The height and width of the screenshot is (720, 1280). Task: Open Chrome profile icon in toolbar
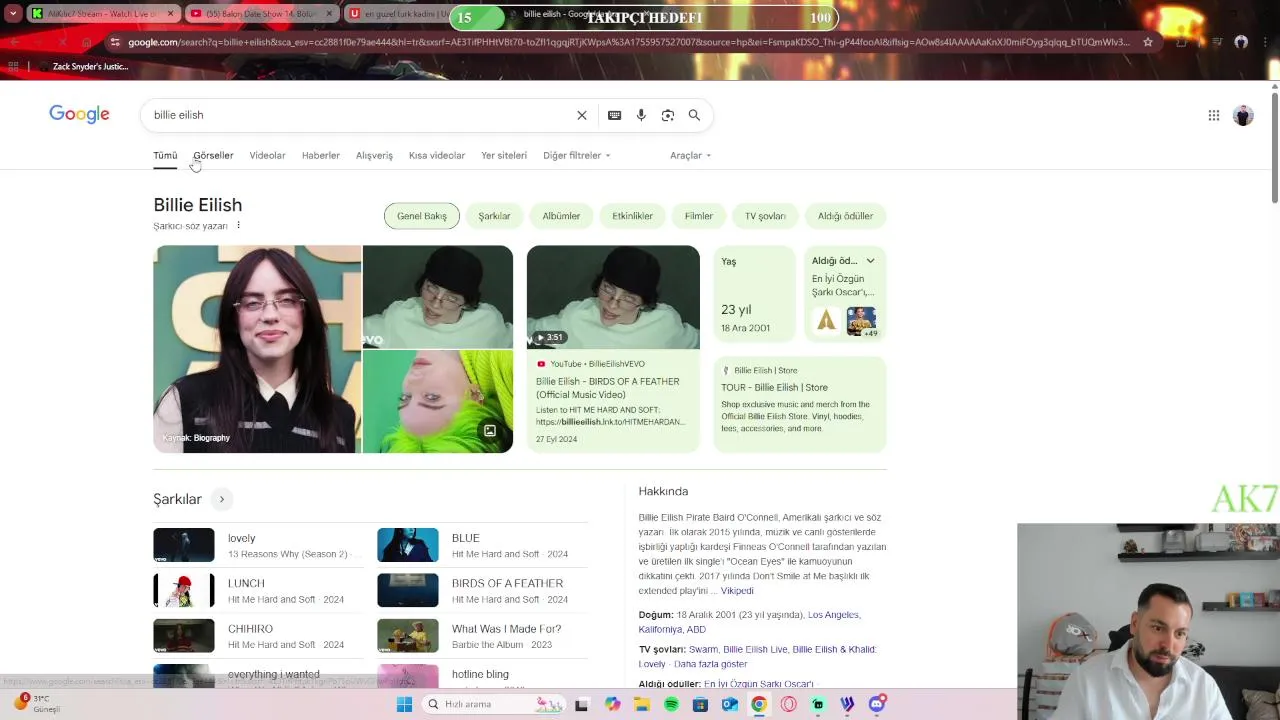(x=1241, y=42)
